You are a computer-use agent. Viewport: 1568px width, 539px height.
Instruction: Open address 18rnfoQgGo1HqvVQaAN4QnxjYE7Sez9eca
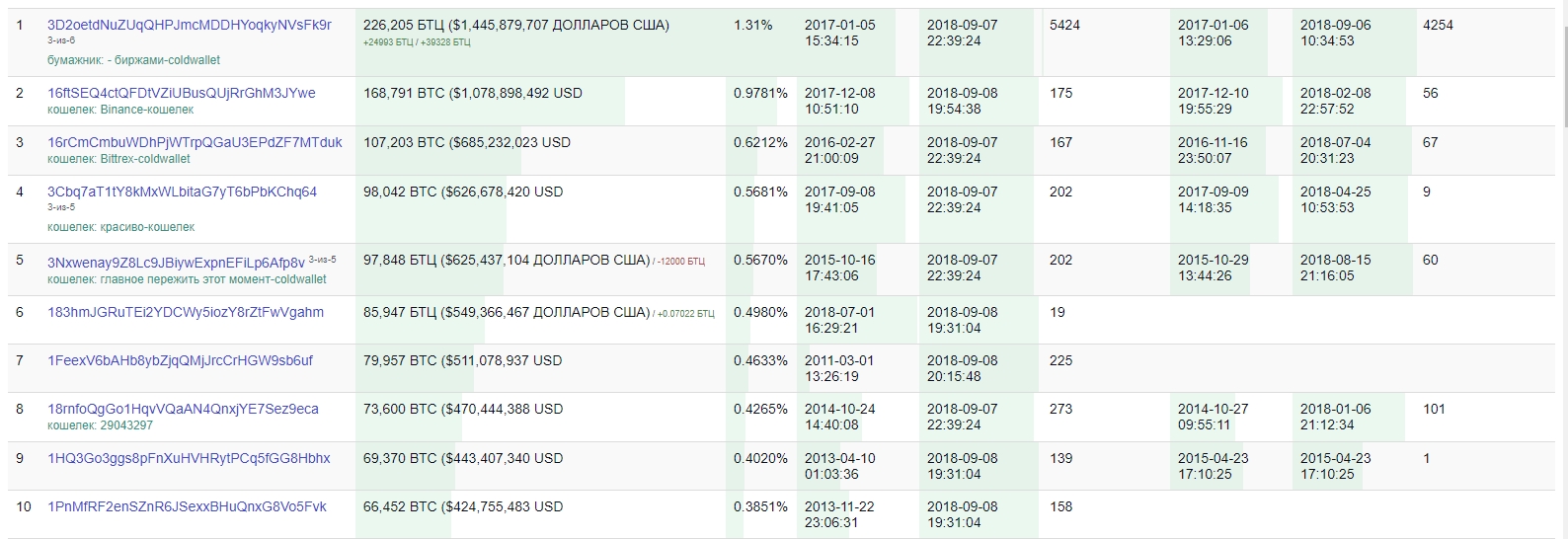(183, 409)
